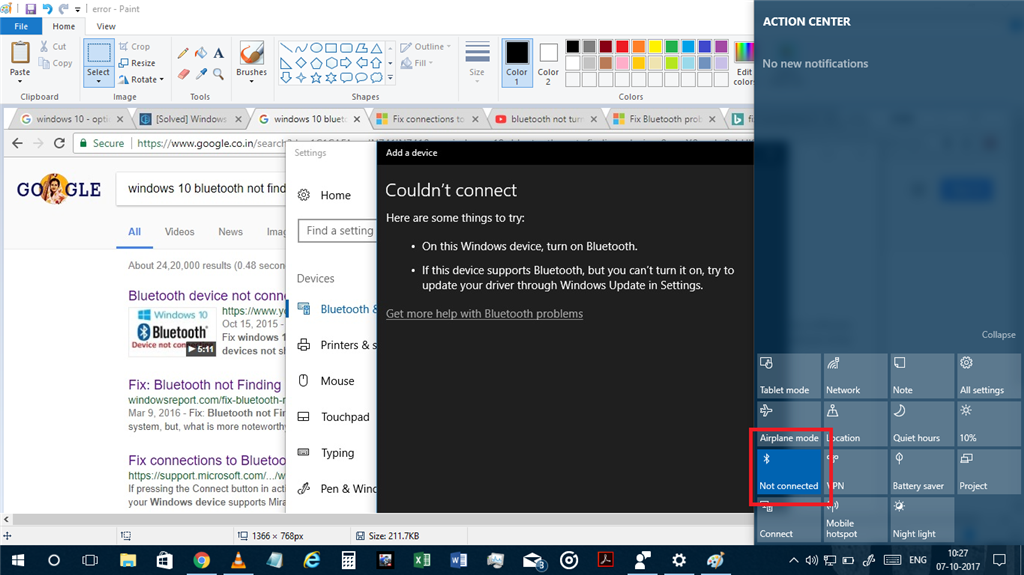Click the Redo arrow in Paint title bar
This screenshot has width=1024, height=575.
pyautogui.click(x=63, y=9)
